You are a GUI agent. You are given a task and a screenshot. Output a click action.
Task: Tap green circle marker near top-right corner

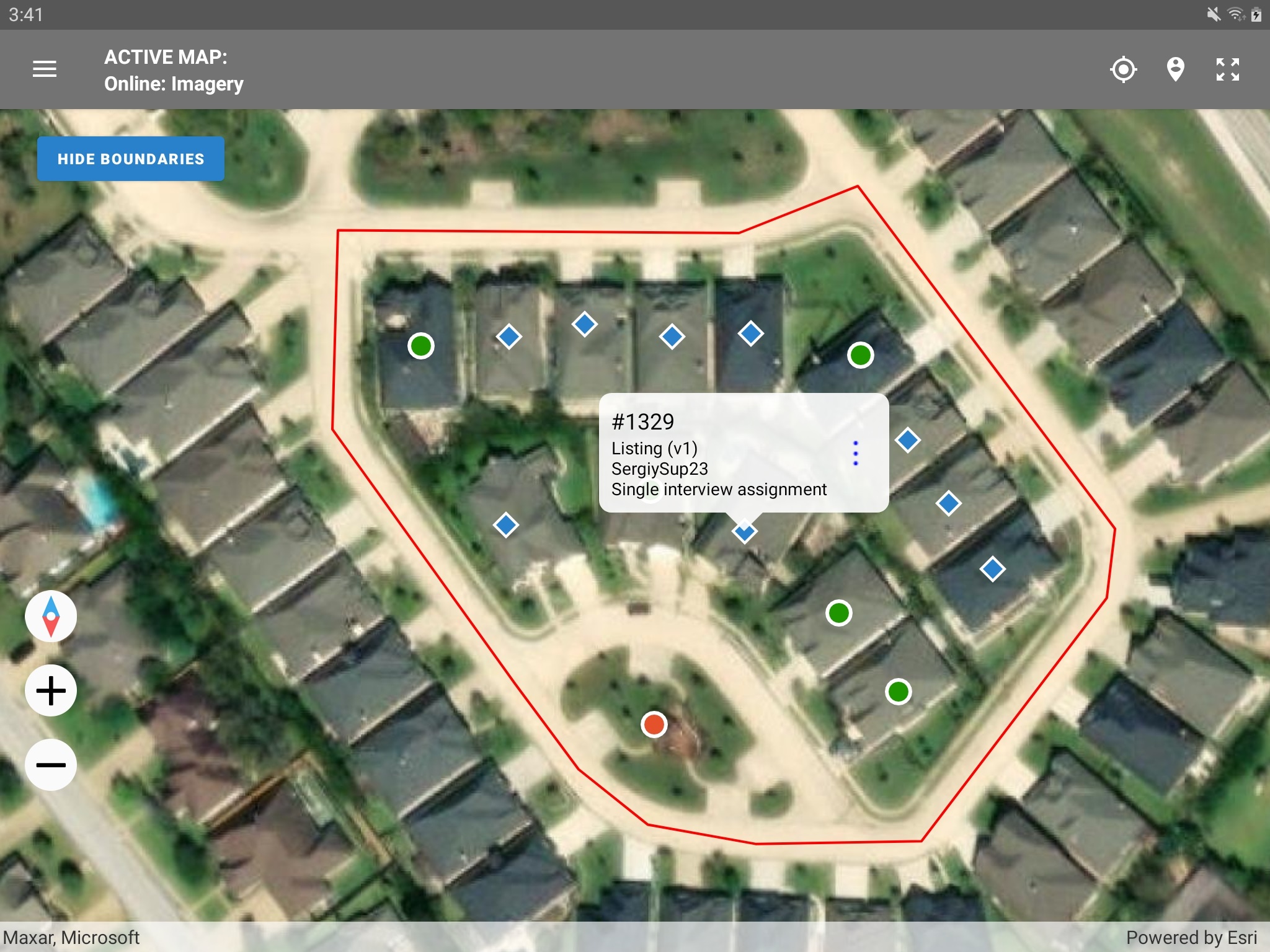[x=860, y=355]
